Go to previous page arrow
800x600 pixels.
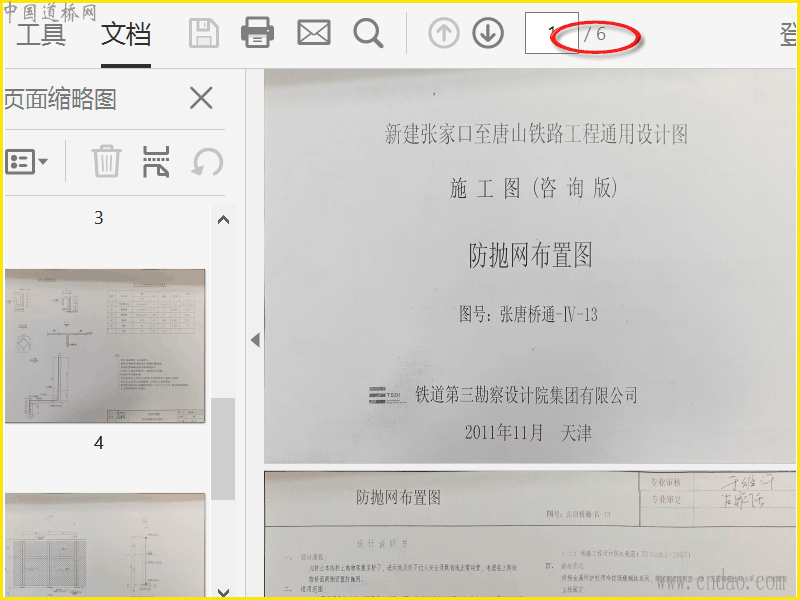443,33
